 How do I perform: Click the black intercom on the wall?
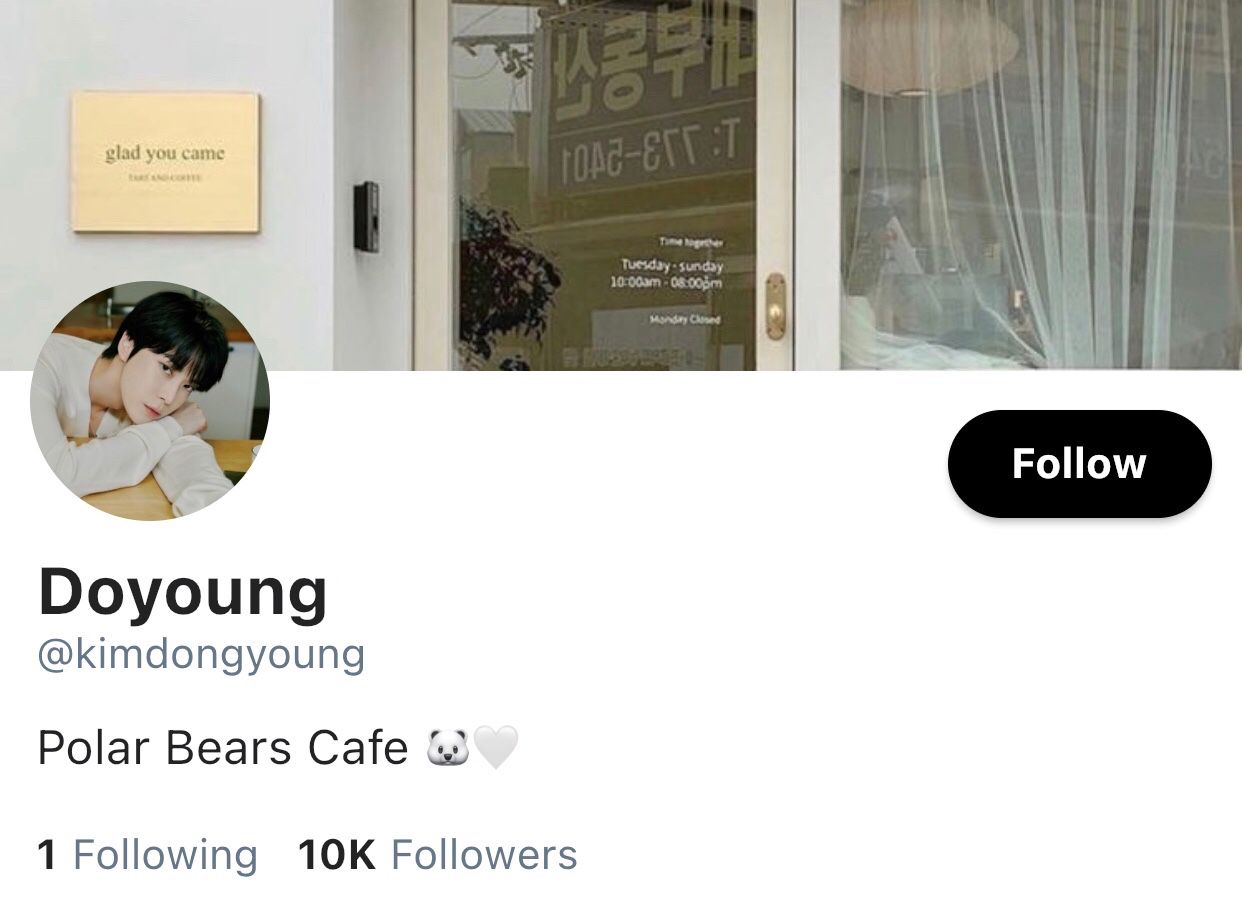pos(366,216)
